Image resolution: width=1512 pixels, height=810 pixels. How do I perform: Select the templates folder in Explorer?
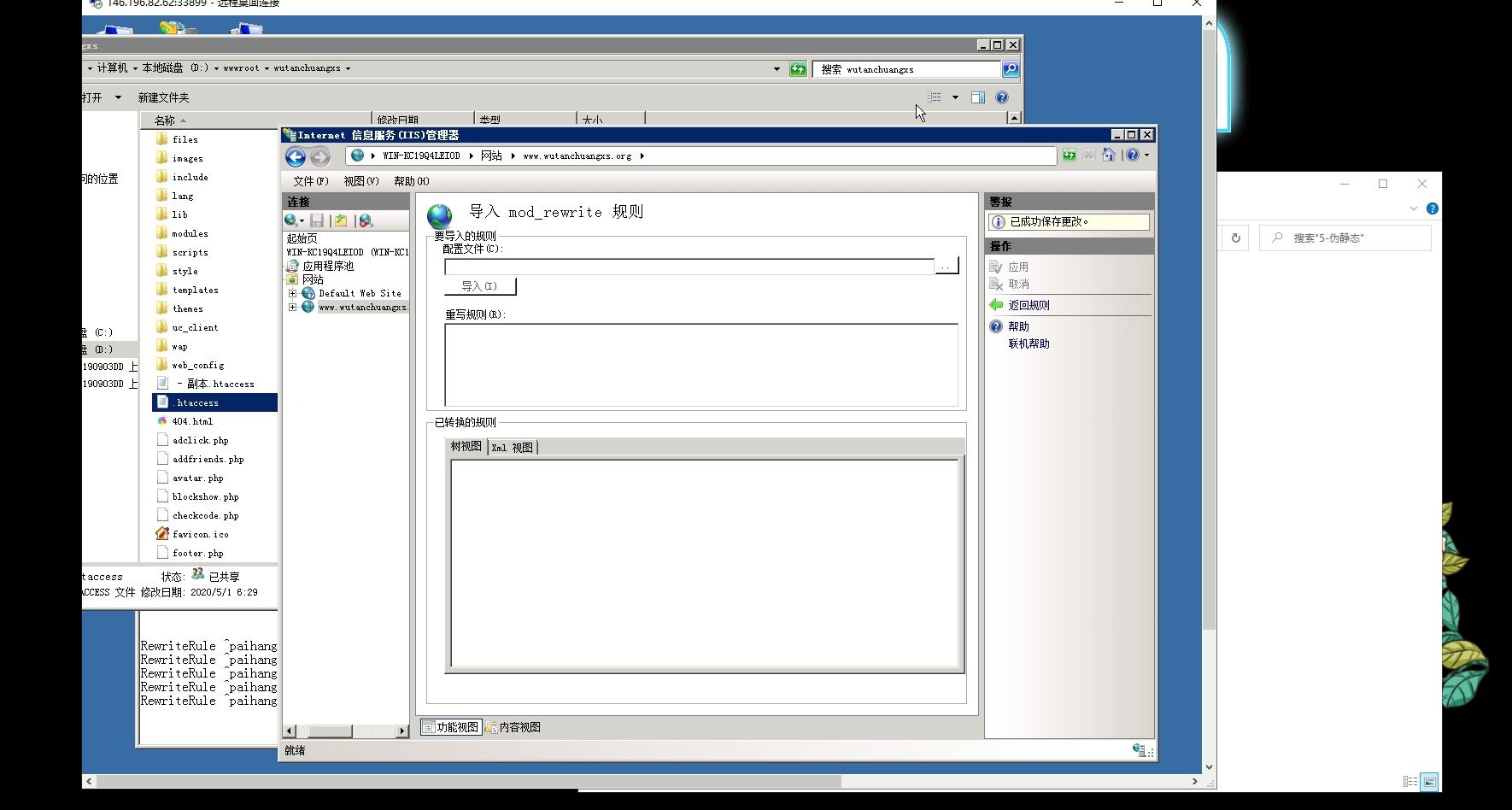195,290
